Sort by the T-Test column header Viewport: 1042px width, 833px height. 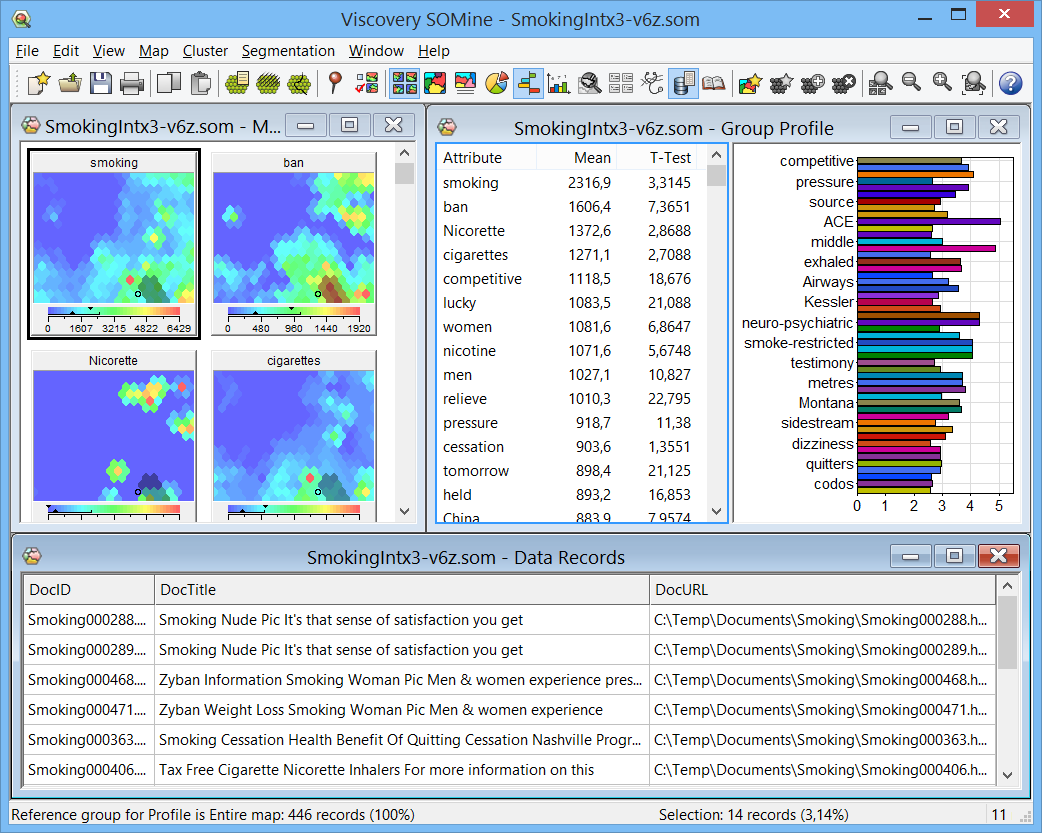(x=669, y=158)
